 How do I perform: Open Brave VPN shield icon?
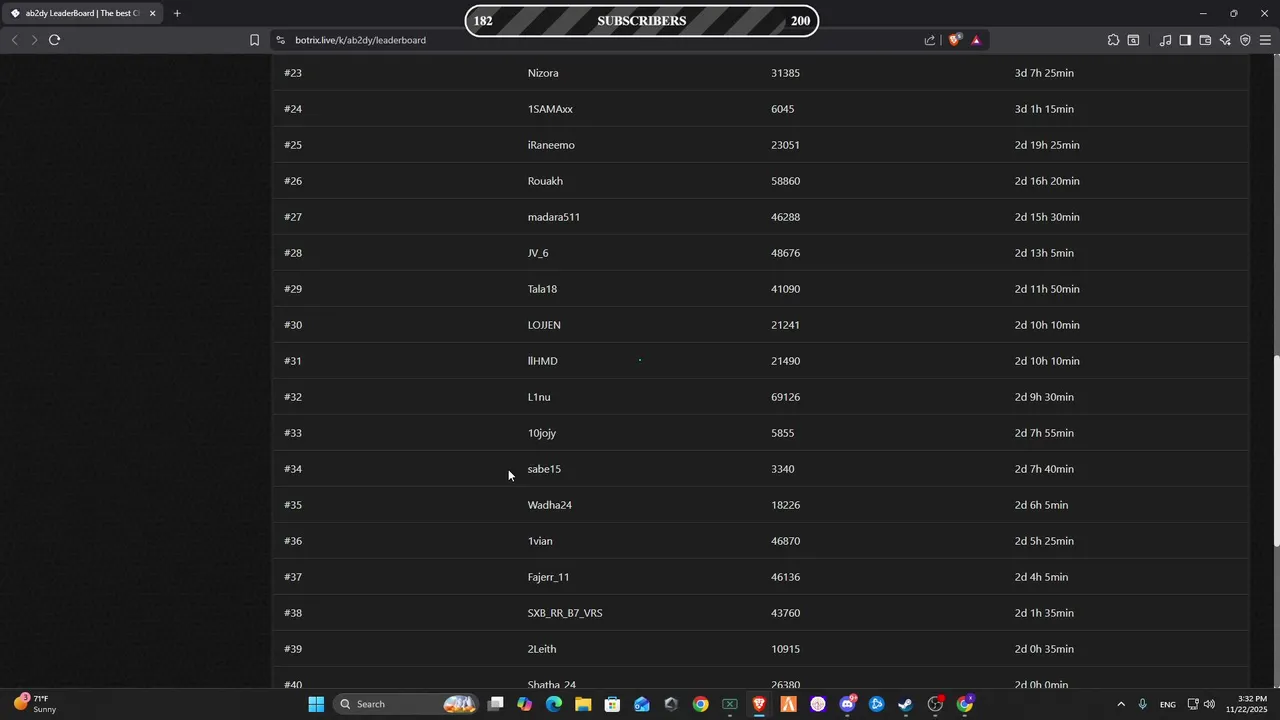1245,40
